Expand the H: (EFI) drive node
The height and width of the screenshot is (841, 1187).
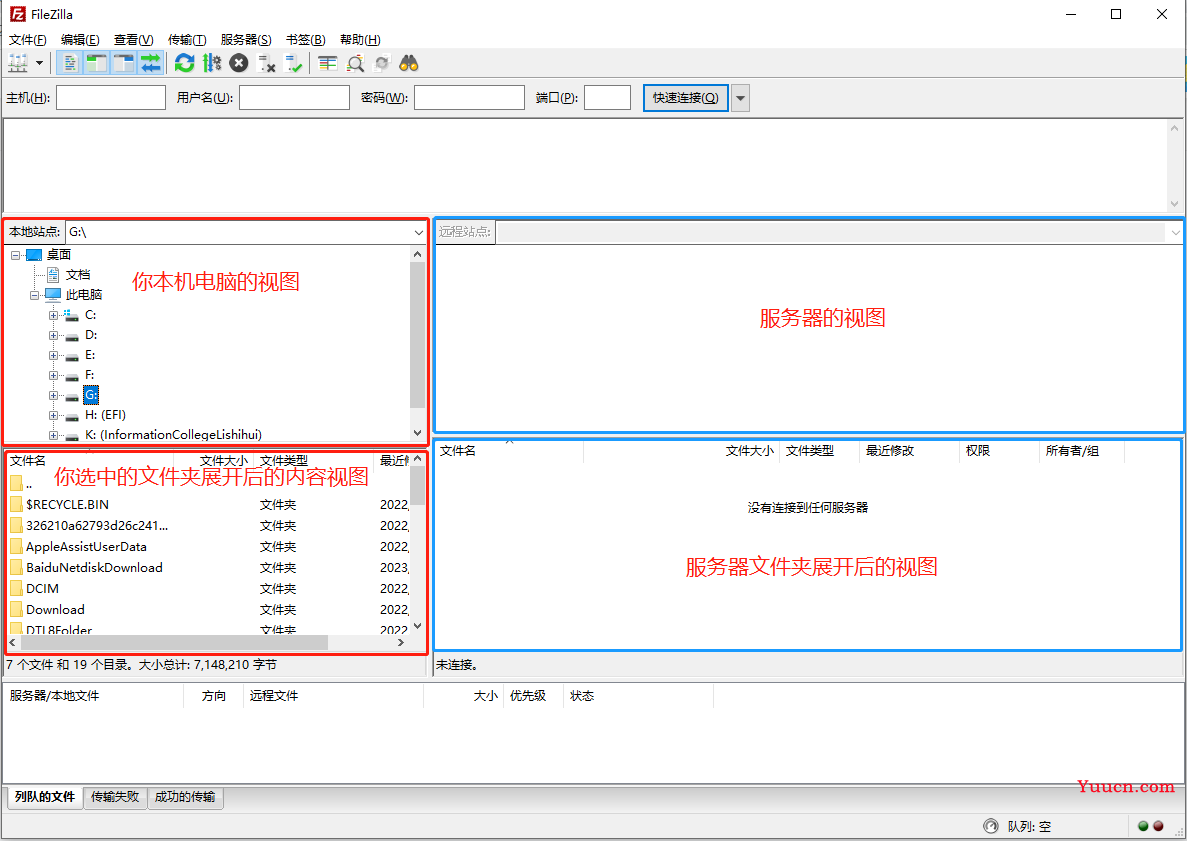pos(53,416)
